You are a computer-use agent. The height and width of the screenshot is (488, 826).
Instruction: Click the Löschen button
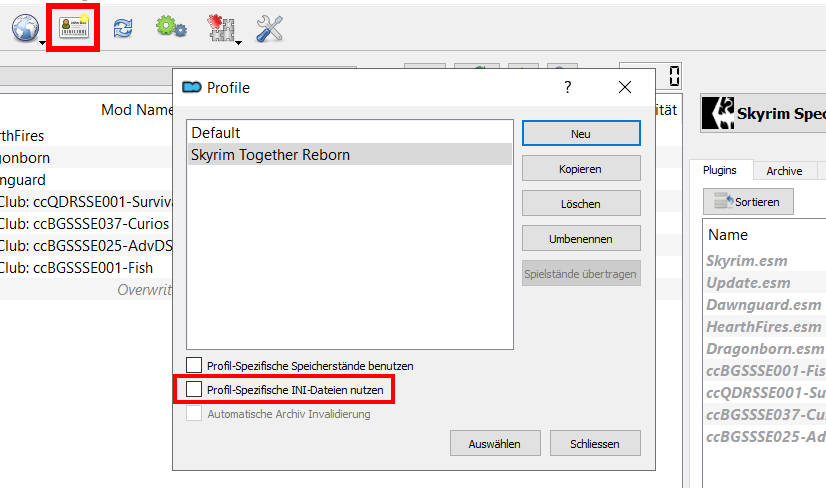(581, 203)
